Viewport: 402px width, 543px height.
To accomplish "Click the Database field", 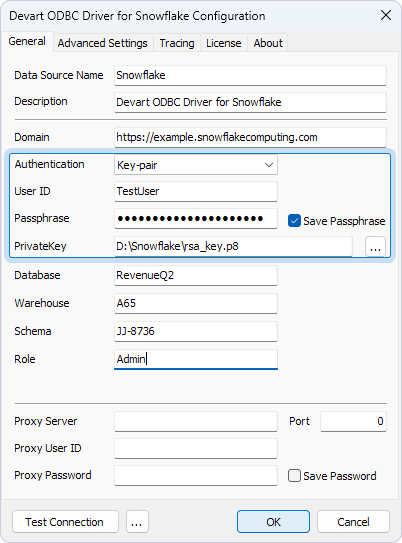I will (x=196, y=275).
